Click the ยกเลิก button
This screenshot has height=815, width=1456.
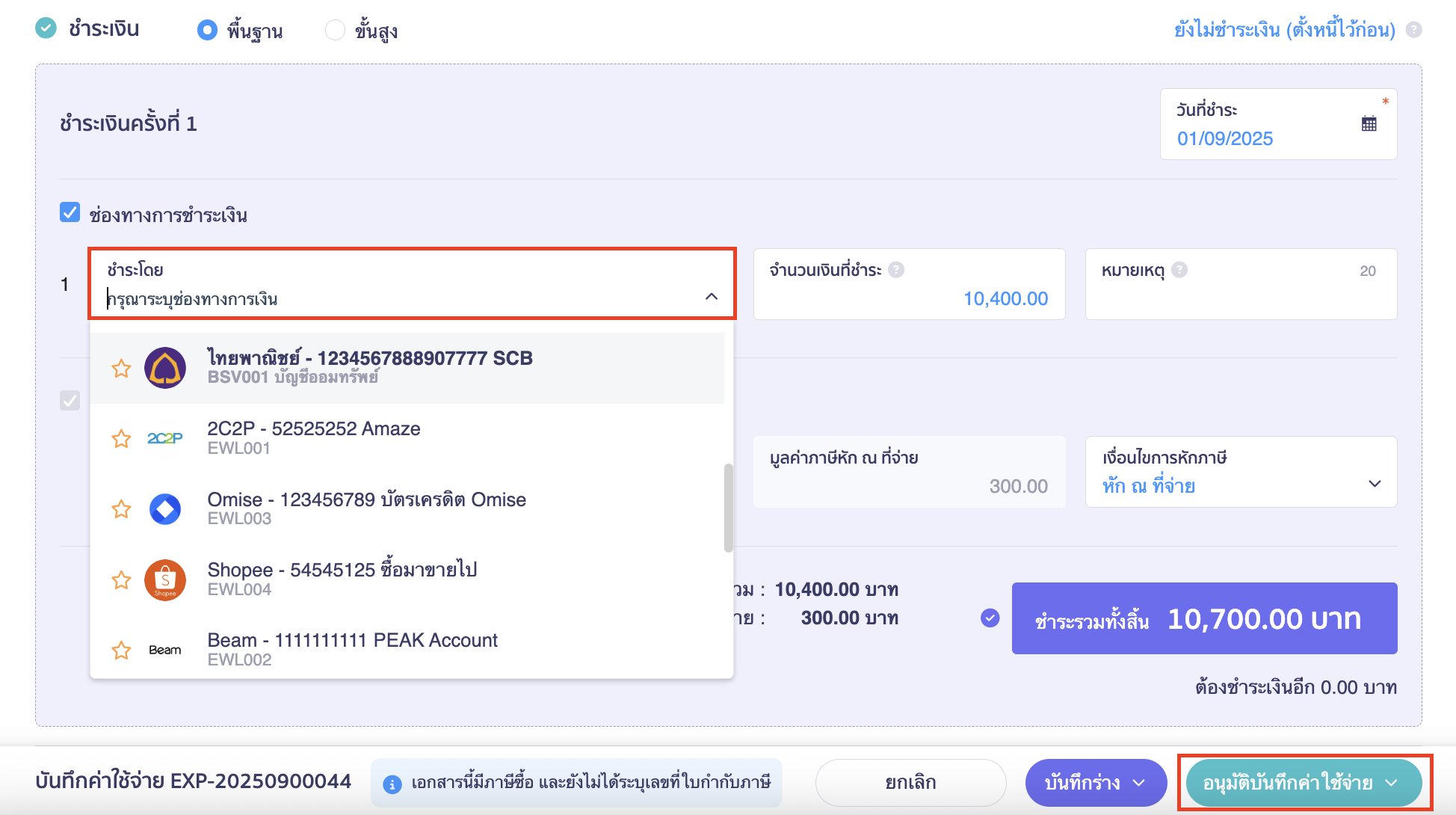(x=910, y=783)
